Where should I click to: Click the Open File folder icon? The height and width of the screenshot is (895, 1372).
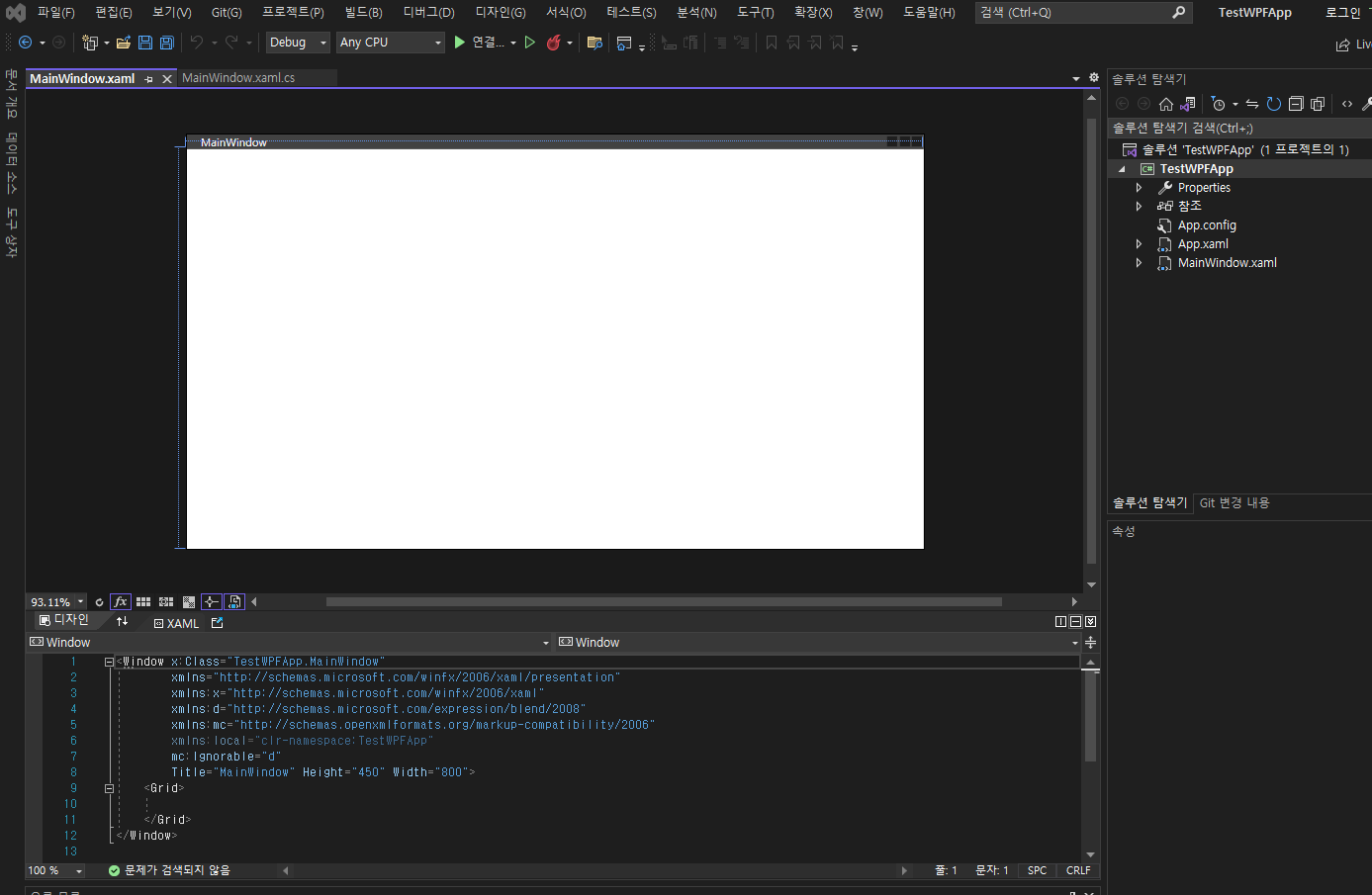coord(124,43)
